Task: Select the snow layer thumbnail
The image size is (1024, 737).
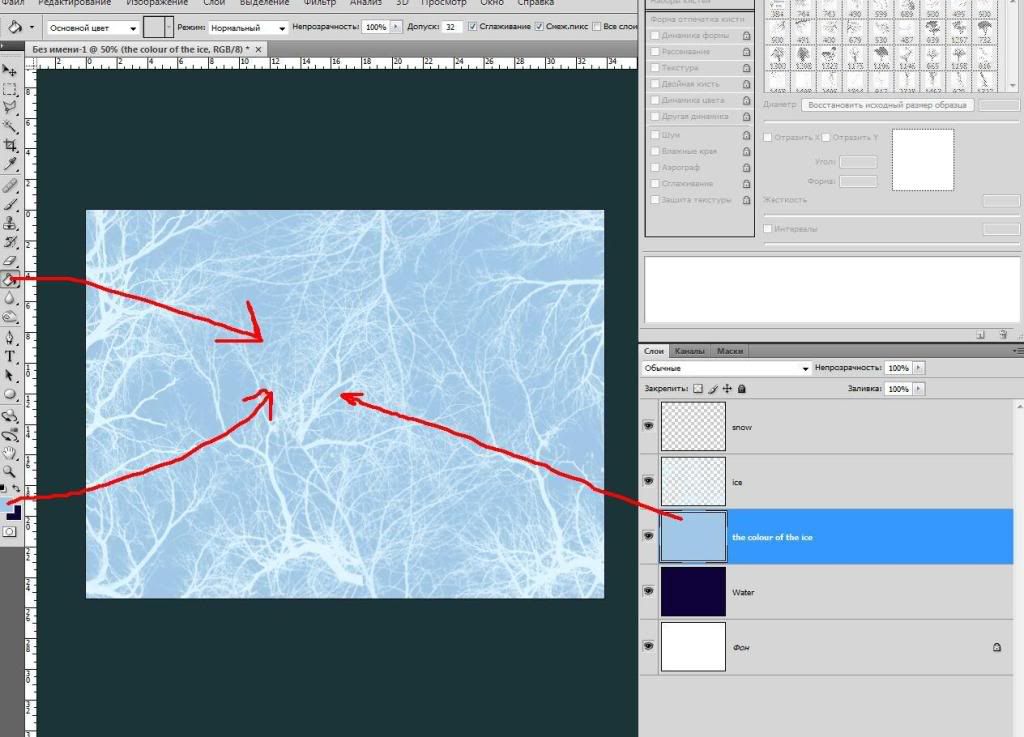Action: coord(693,426)
